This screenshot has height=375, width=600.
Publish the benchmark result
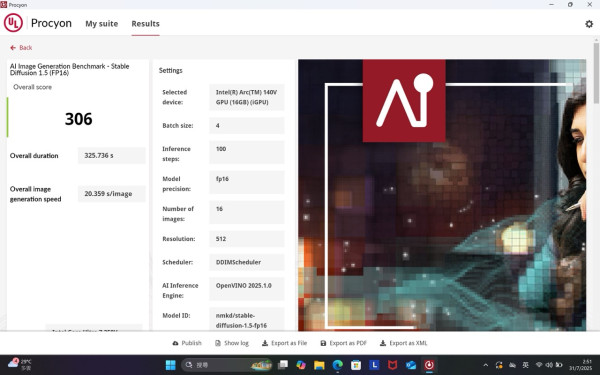pyautogui.click(x=187, y=343)
